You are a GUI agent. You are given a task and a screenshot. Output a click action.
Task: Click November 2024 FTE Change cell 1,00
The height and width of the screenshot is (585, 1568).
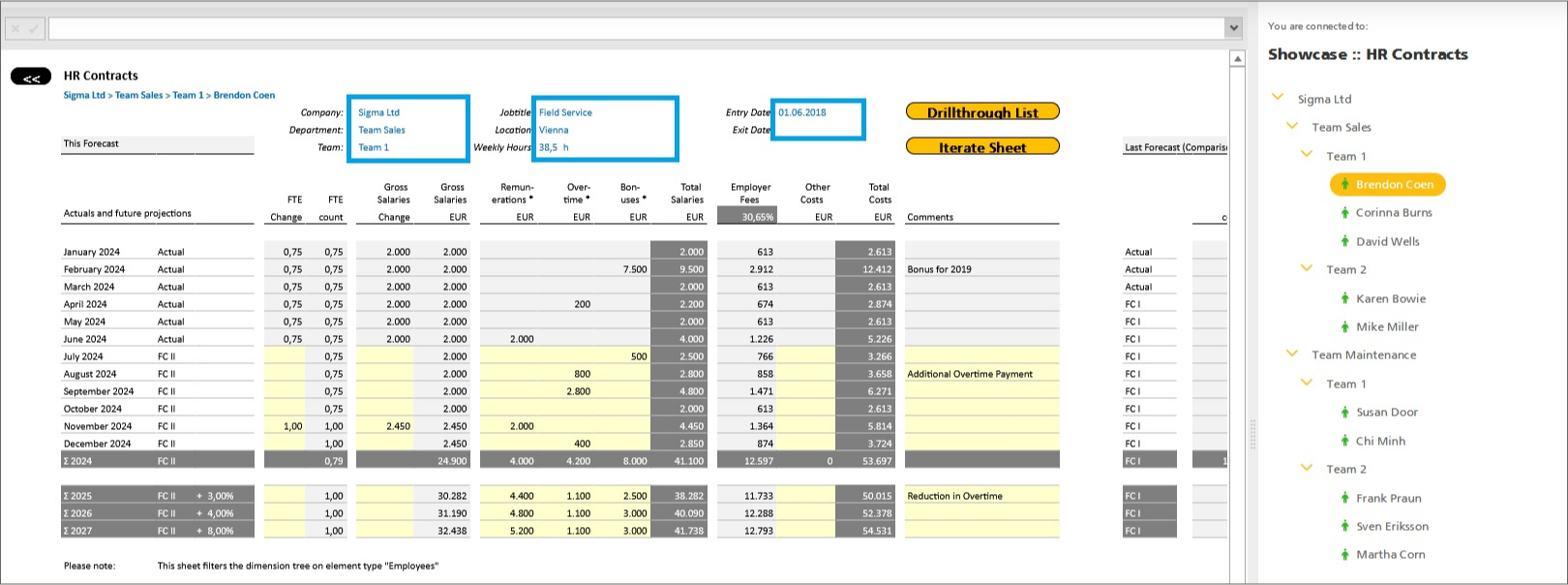tap(286, 426)
